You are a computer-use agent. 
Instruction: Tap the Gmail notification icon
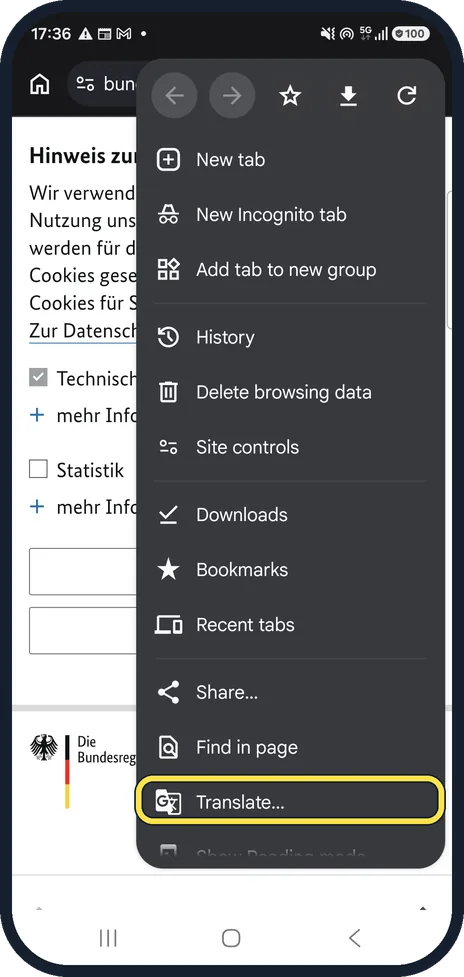[x=124, y=34]
